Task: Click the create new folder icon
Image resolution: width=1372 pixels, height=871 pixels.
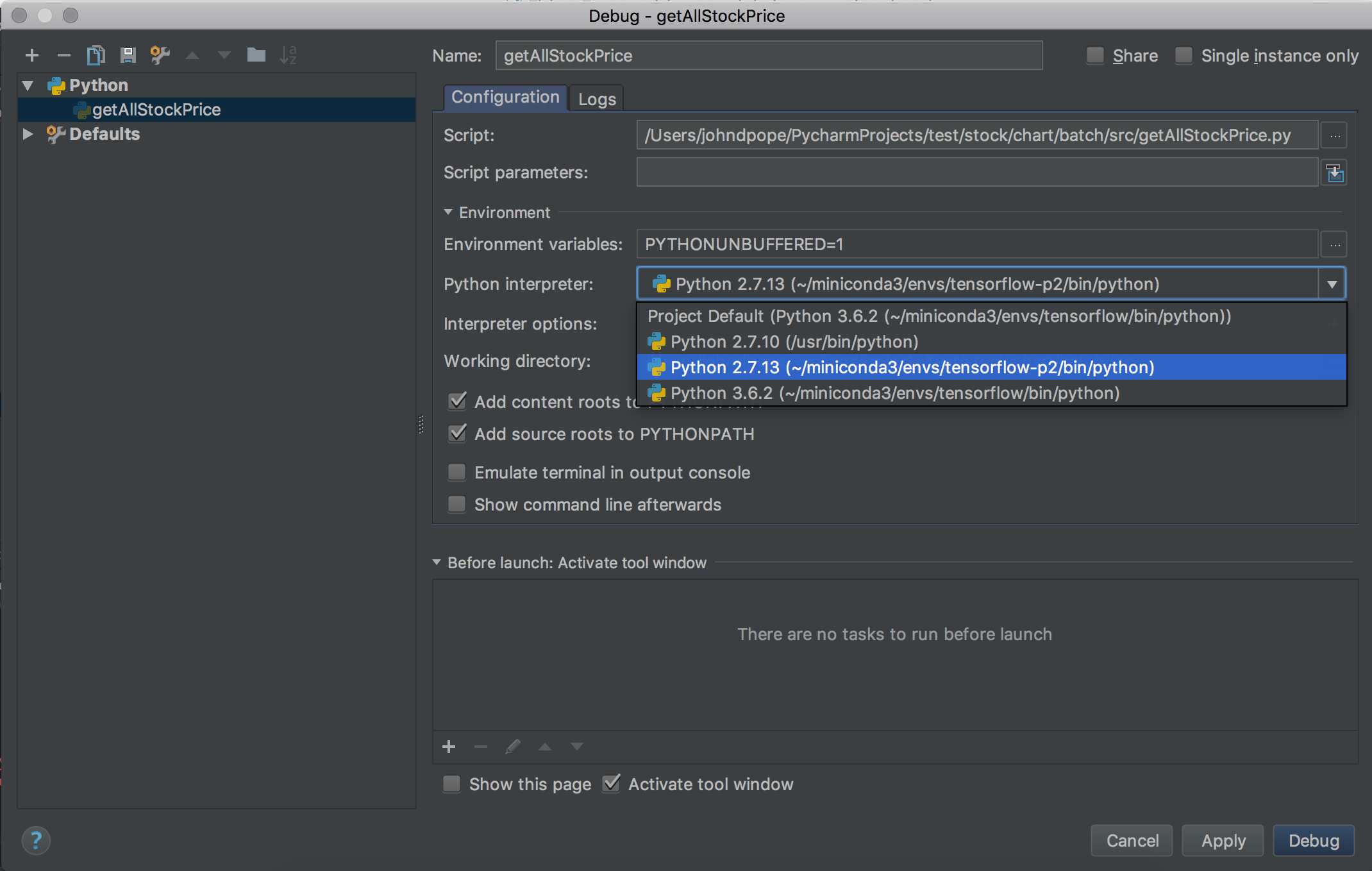Action: tap(256, 55)
